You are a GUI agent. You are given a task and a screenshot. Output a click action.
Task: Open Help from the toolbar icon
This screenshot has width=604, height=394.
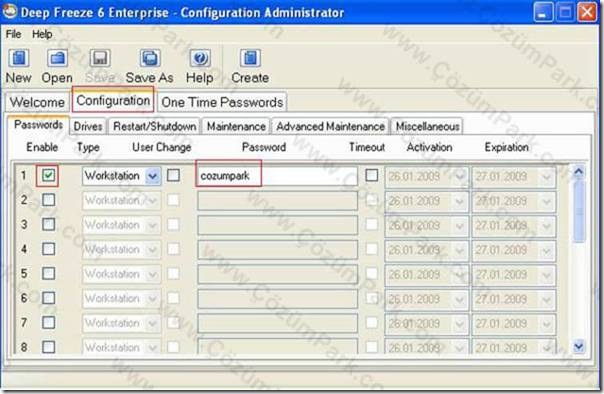point(200,59)
